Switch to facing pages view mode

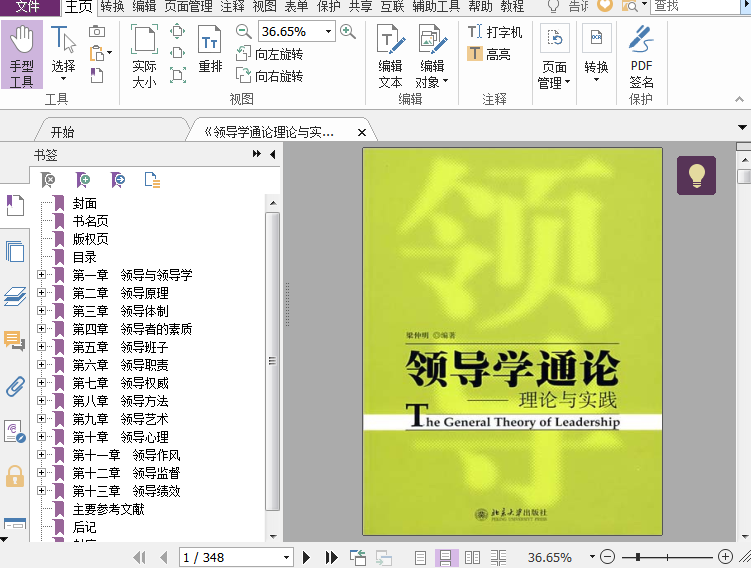click(x=472, y=557)
